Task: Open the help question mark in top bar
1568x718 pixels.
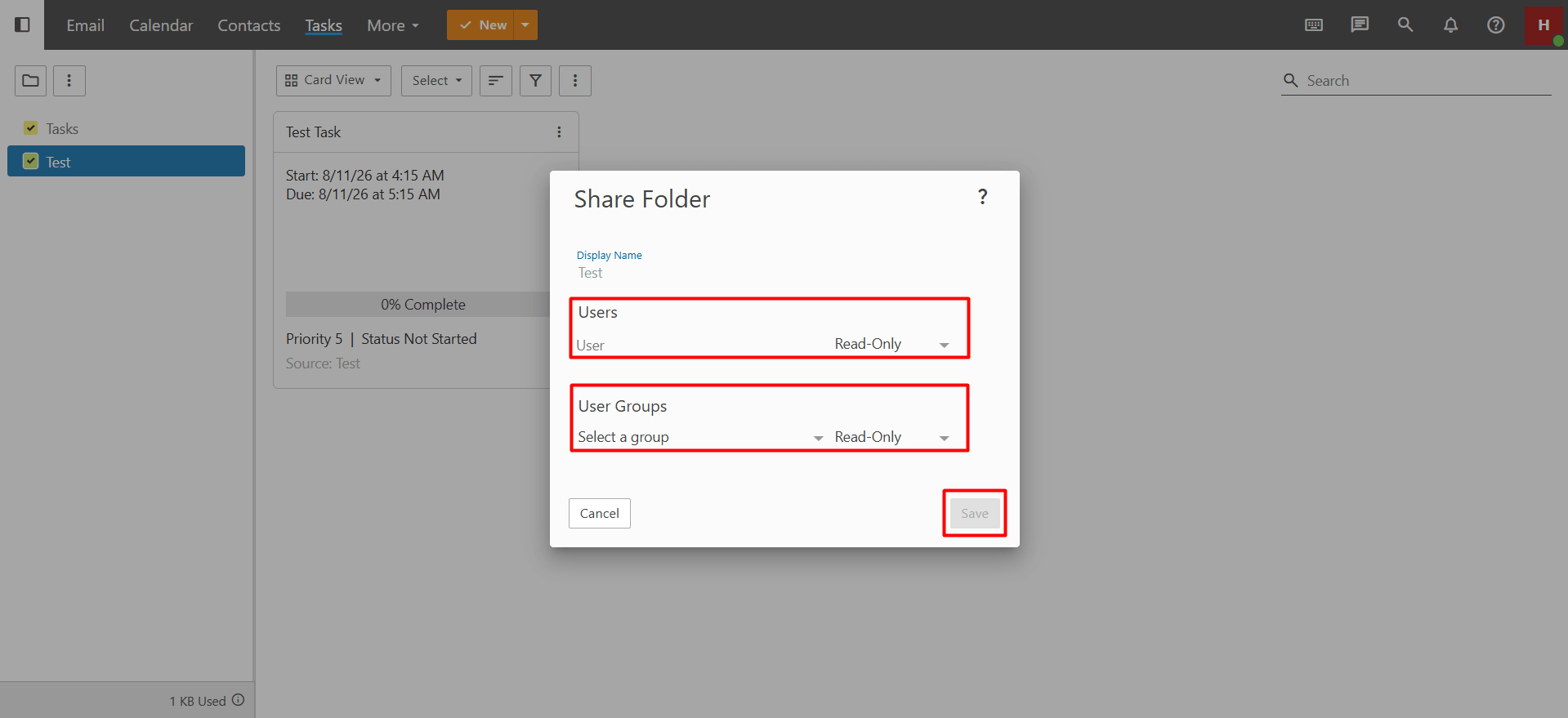Action: pos(1496,25)
